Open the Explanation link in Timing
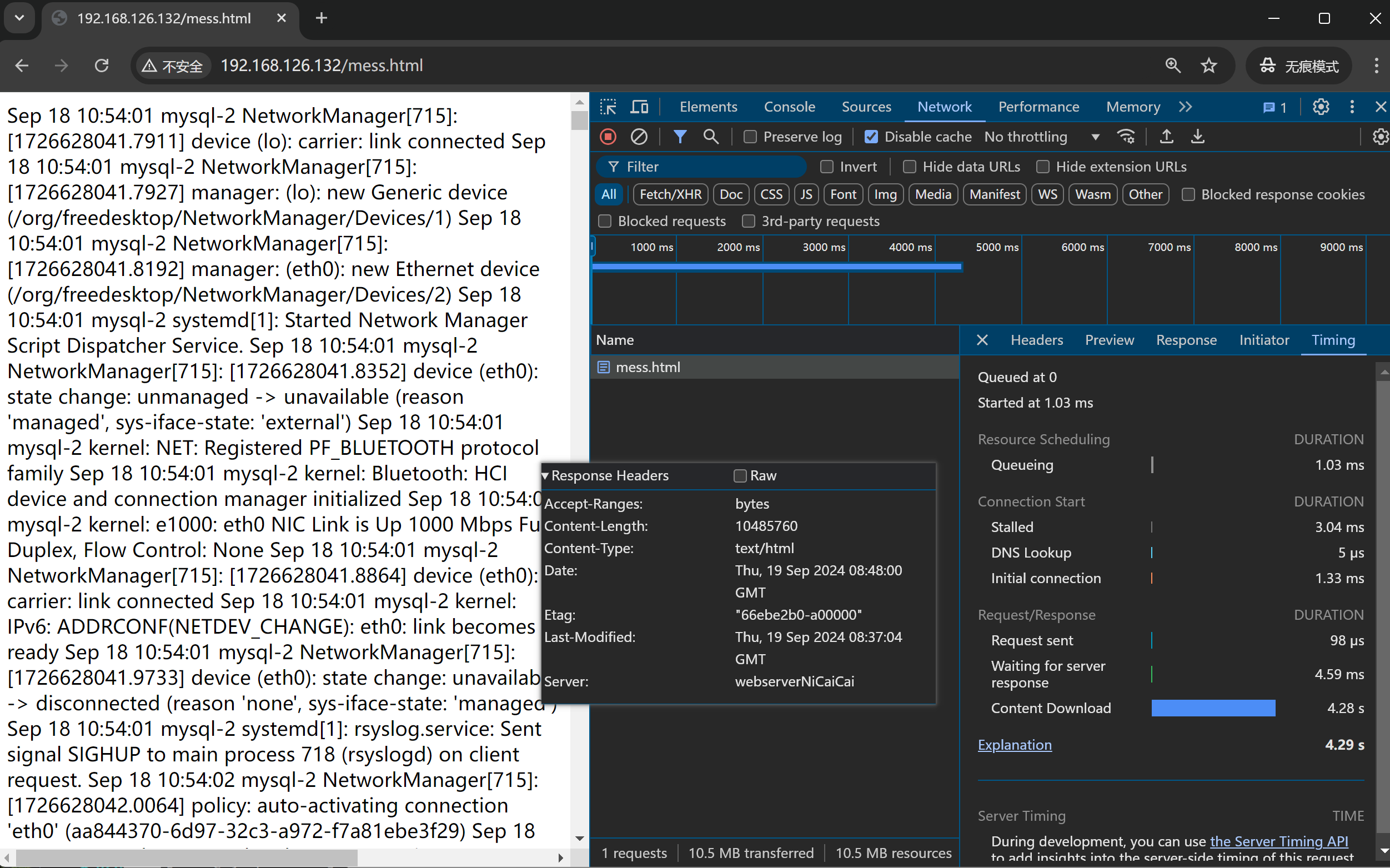This screenshot has width=1390, height=868. coord(1014,745)
